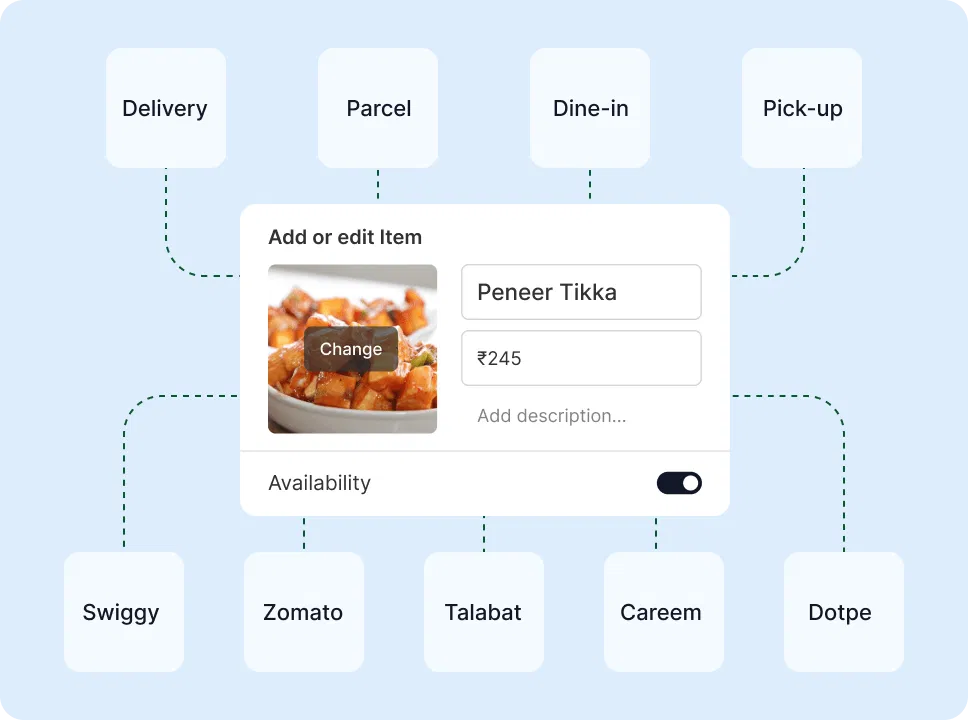Click the Change button on the dish photo
Image resolution: width=968 pixels, height=720 pixels.
click(x=350, y=349)
